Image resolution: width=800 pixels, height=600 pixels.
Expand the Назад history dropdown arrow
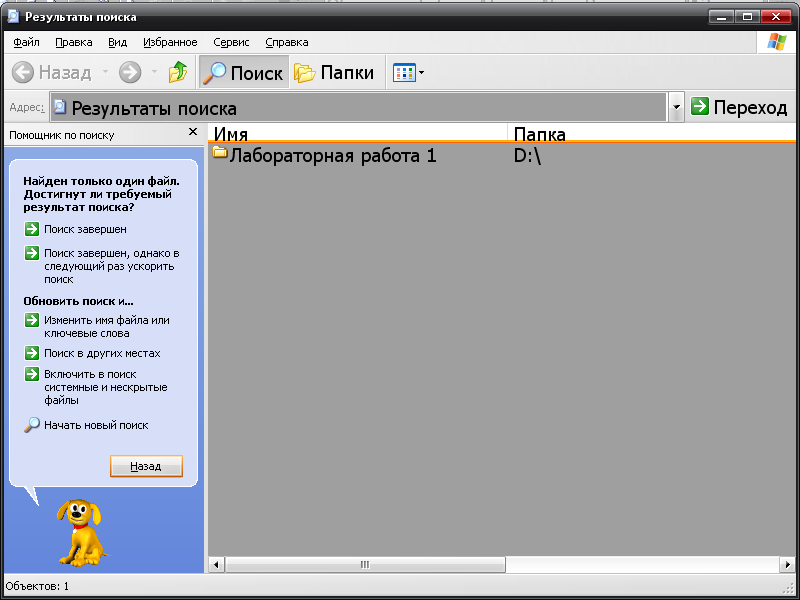[x=105, y=72]
